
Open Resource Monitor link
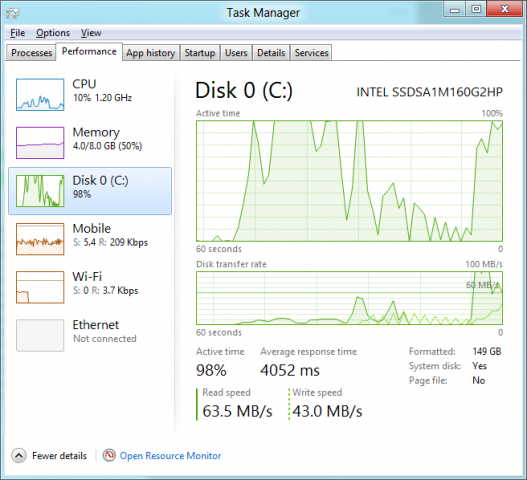click(170, 456)
